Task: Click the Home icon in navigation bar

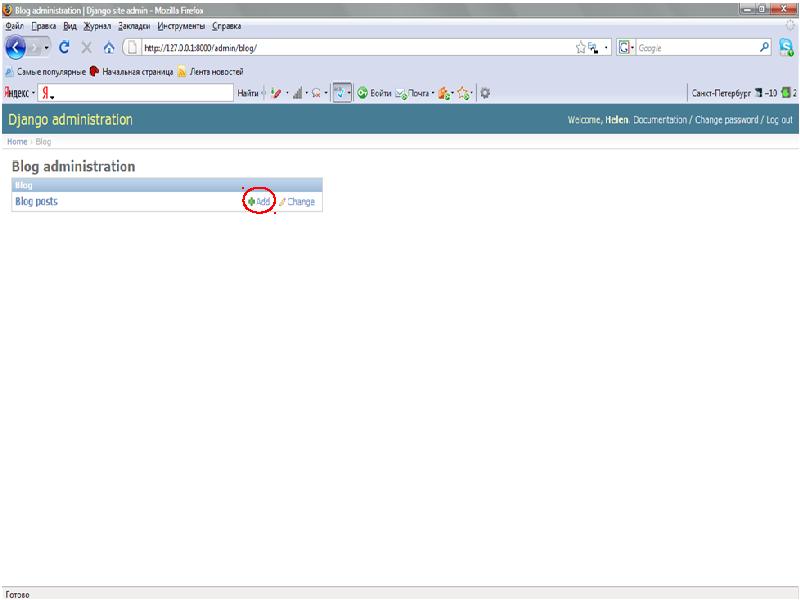Action: pyautogui.click(x=108, y=47)
